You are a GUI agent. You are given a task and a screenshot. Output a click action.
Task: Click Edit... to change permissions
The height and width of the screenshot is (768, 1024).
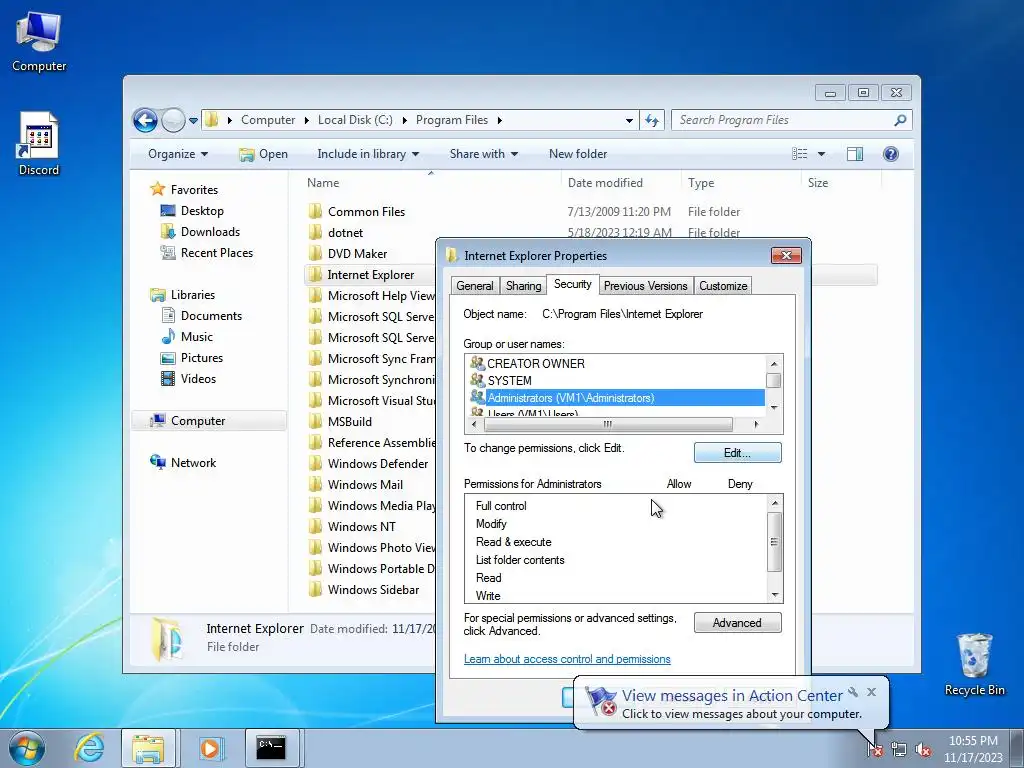point(737,453)
